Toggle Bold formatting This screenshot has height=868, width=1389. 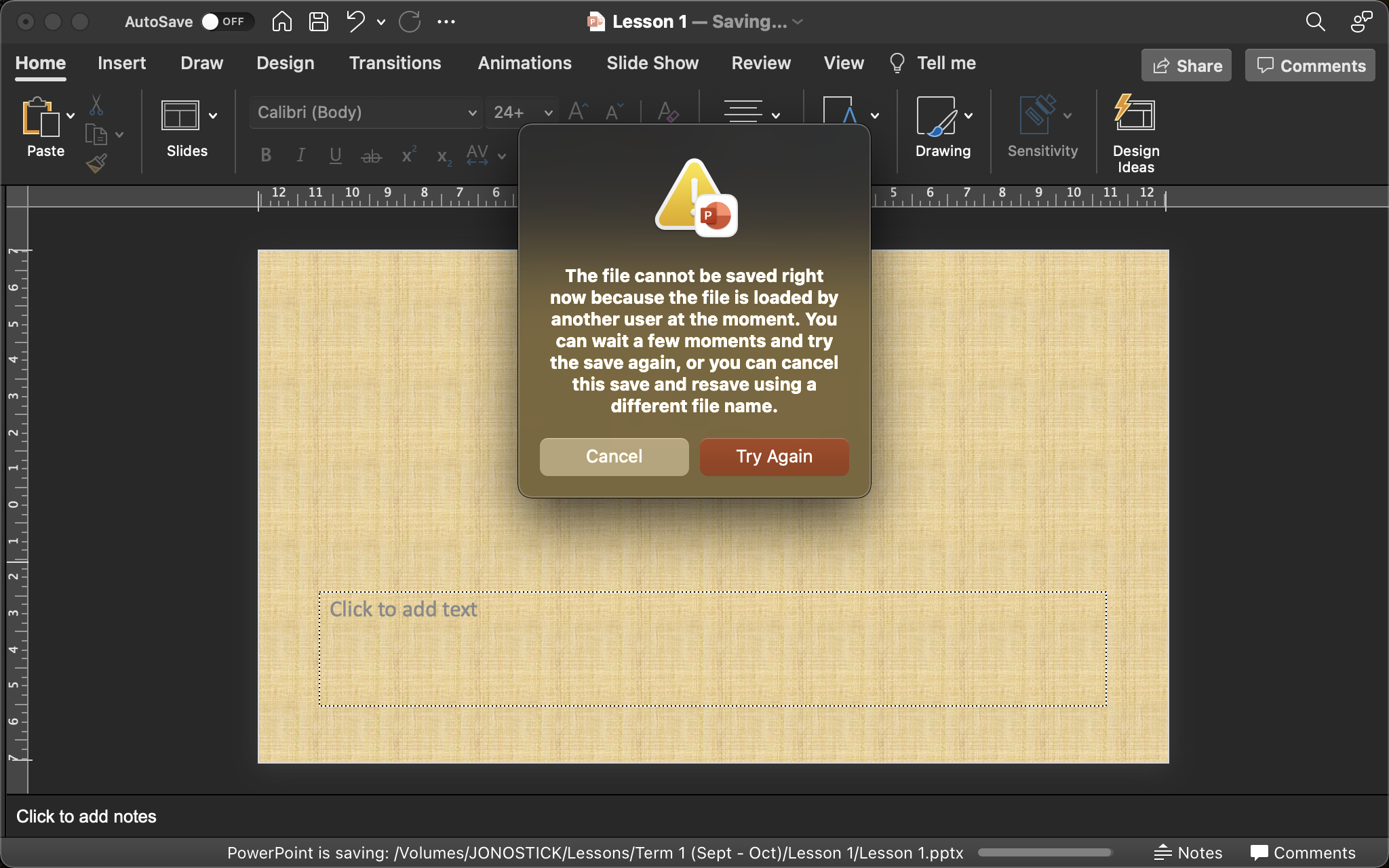click(266, 156)
